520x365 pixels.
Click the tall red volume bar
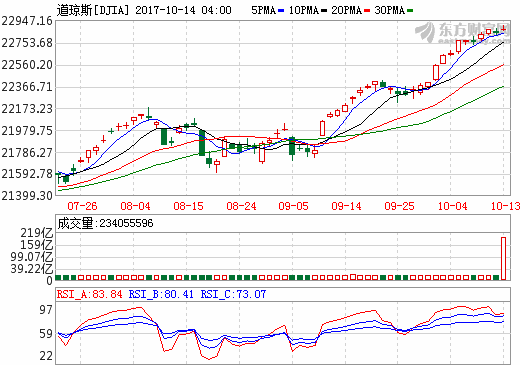[503, 258]
